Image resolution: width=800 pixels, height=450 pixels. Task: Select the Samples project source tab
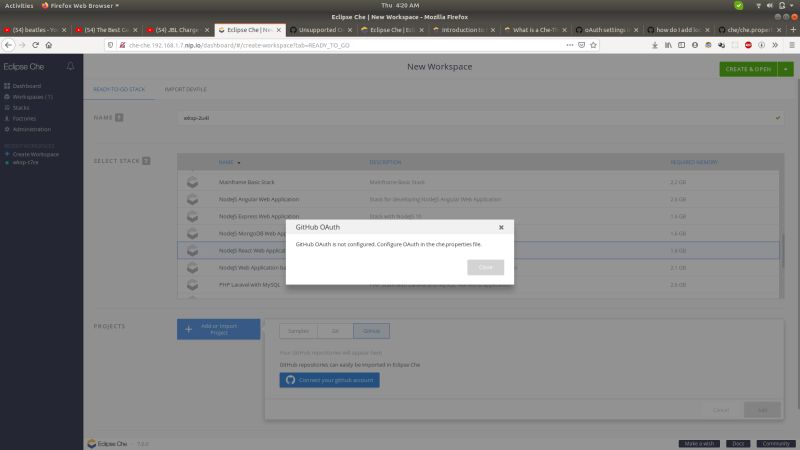point(298,331)
